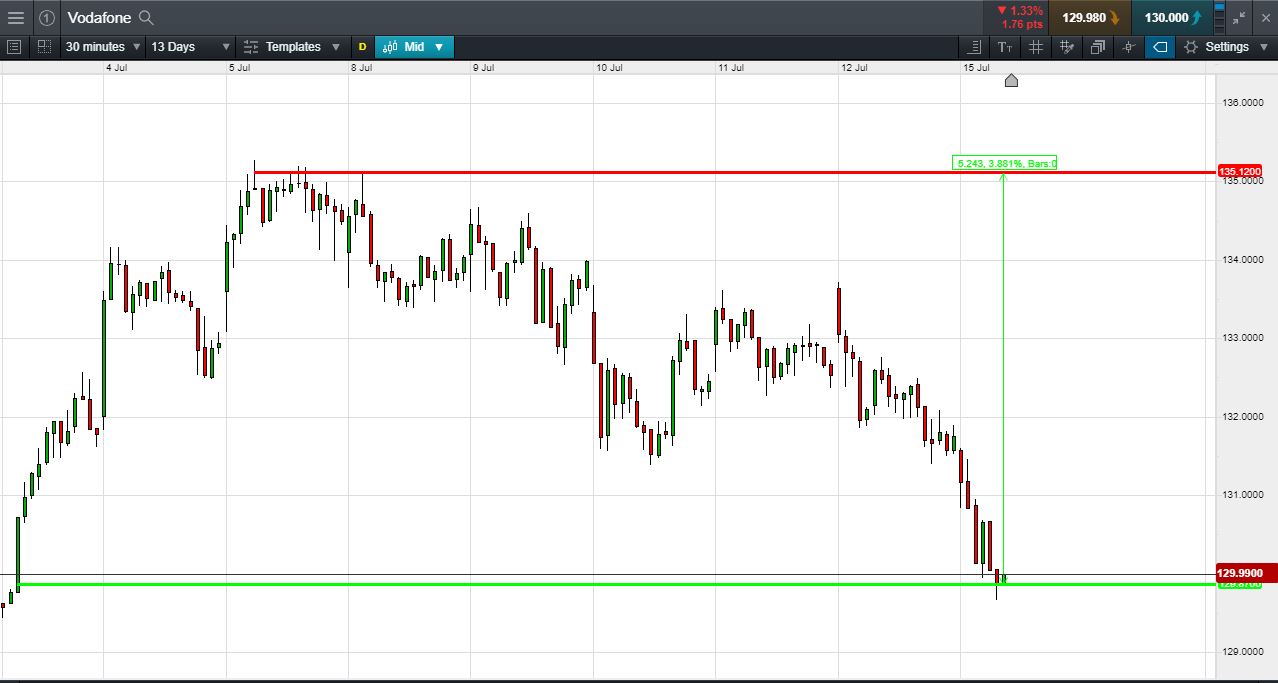
Task: Click the text size tool icon
Action: coord(1005,47)
